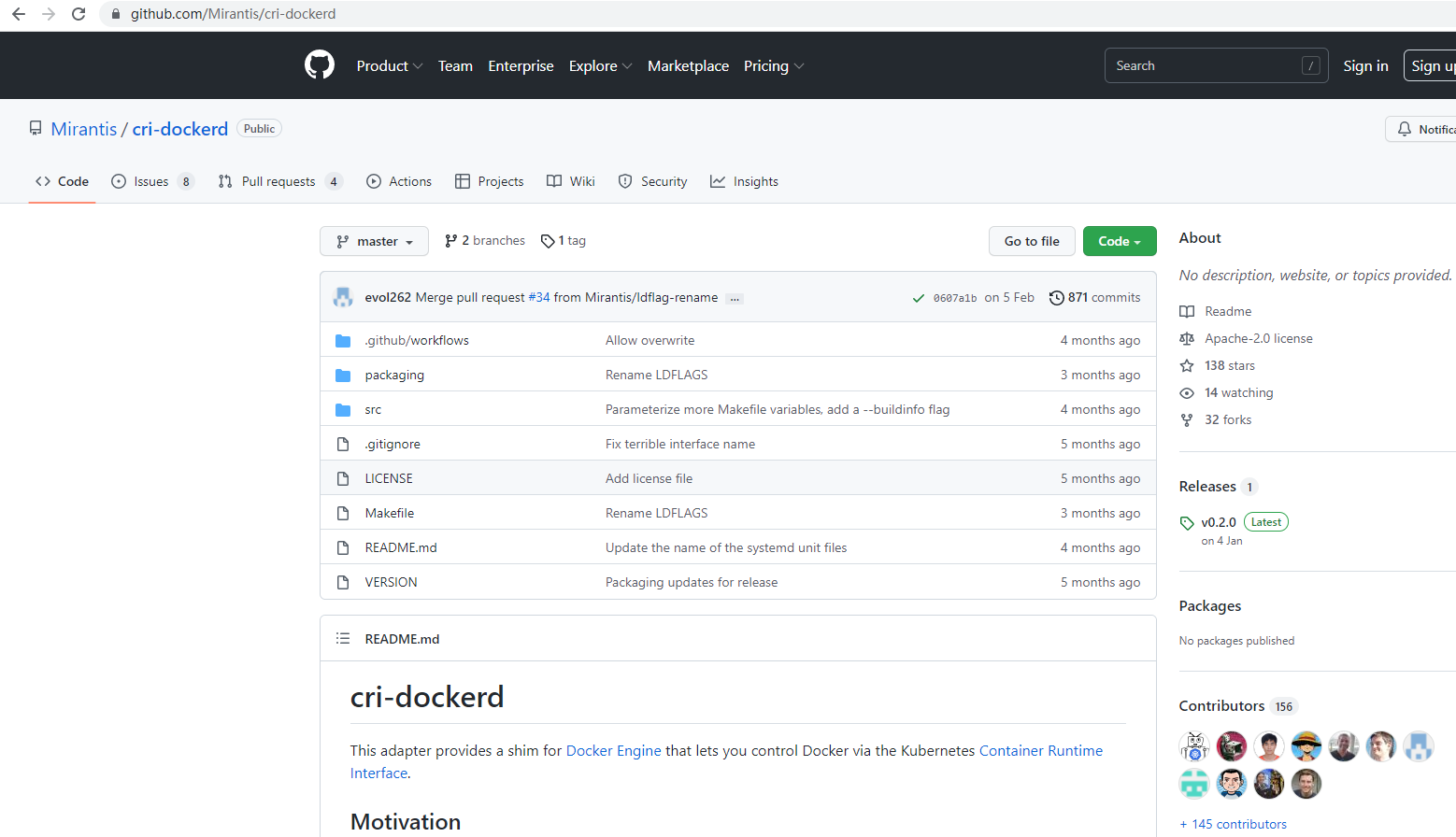Click the eye icon next to 14 watching

1187,393
